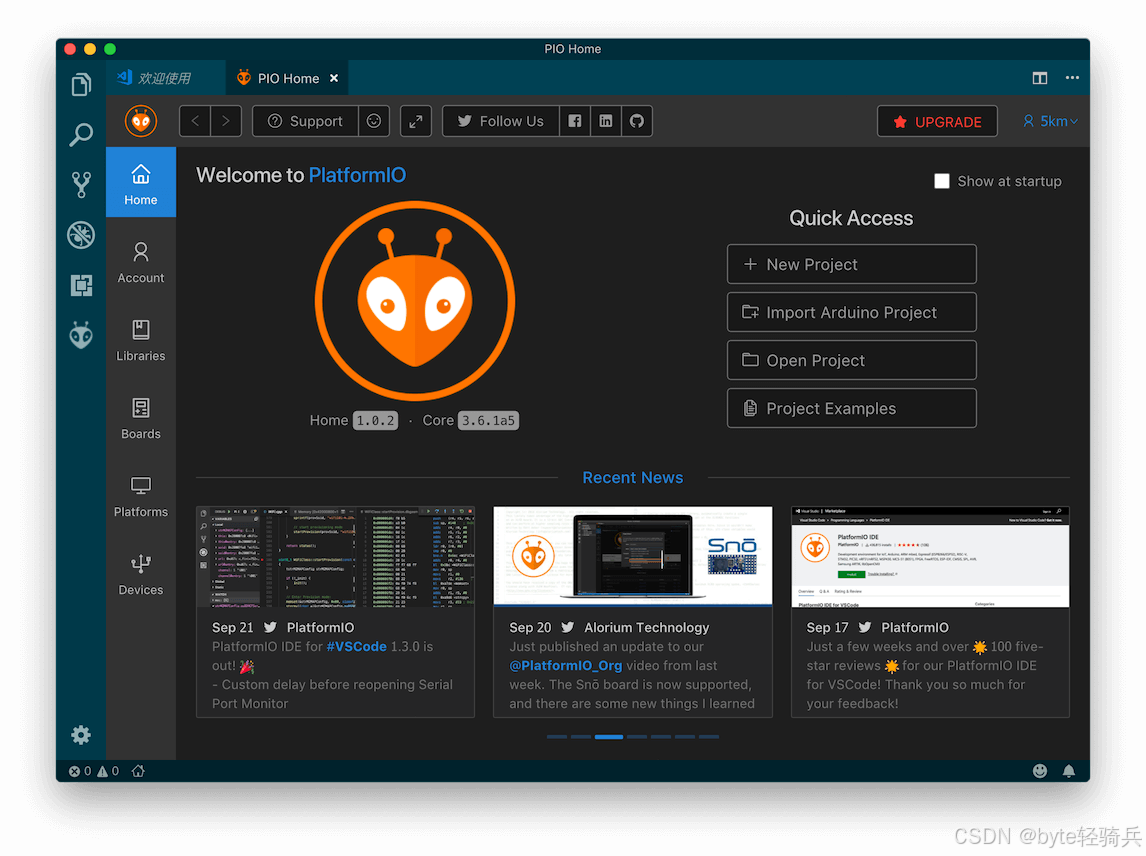The image size is (1146, 856).
Task: Select the first news carousel indicator
Action: point(557,737)
